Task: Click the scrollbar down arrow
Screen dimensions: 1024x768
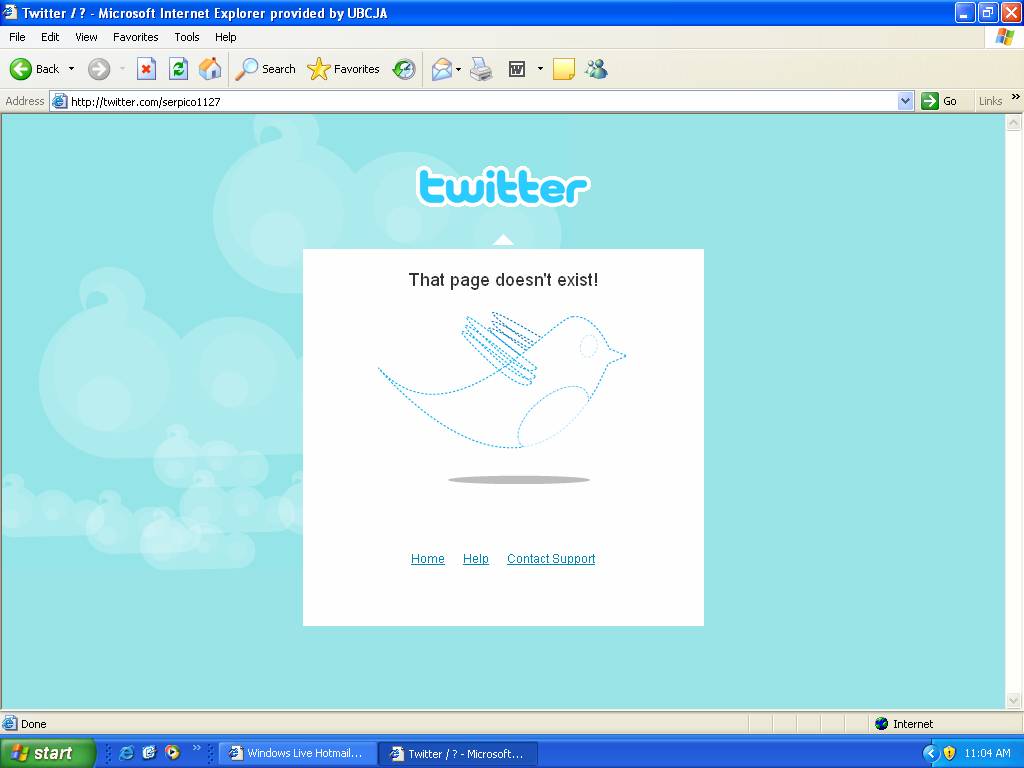Action: [x=1014, y=701]
